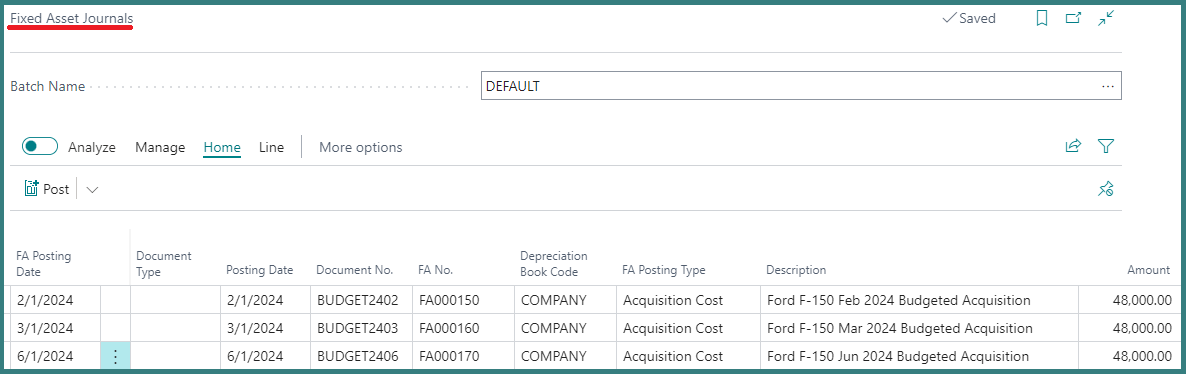The image size is (1186, 374).
Task: Sort by FA Posting Date column header
Action: click(44, 263)
